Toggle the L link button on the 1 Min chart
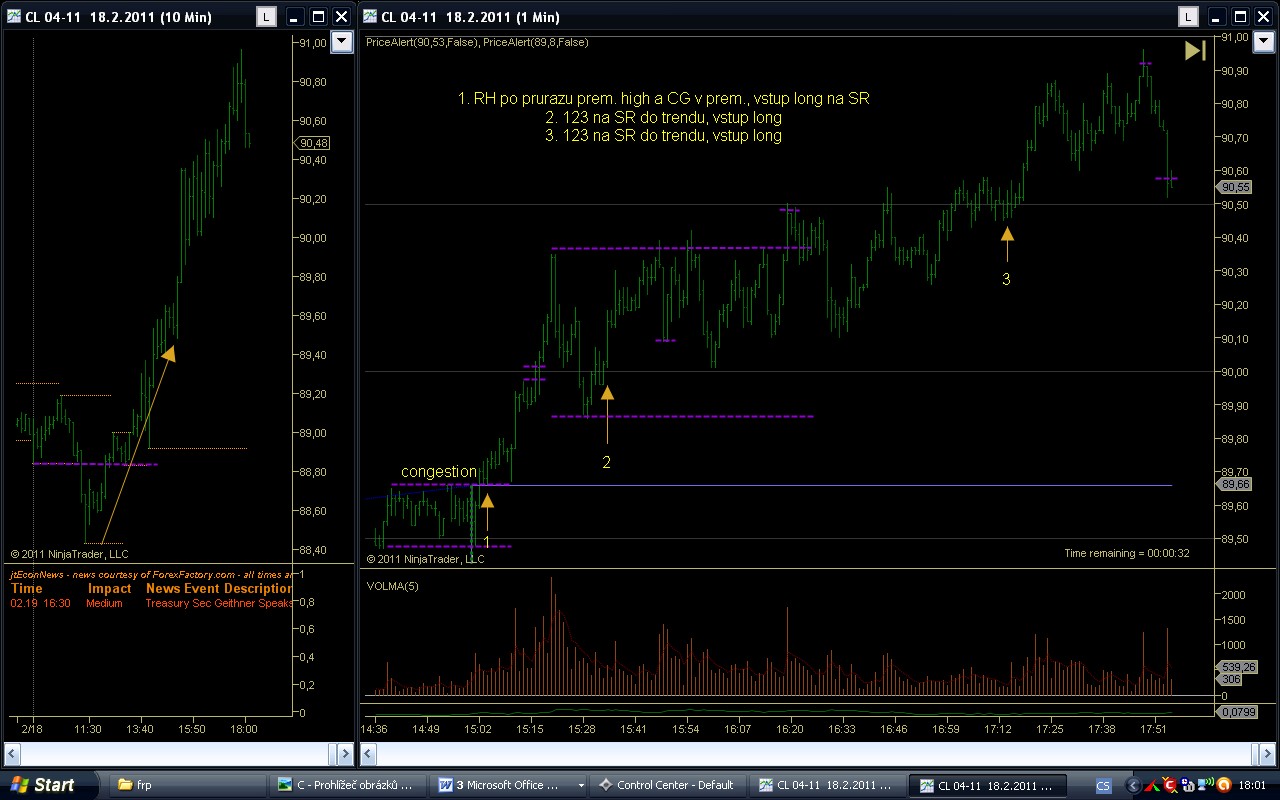Screen dimensions: 1280x800 [1187, 17]
